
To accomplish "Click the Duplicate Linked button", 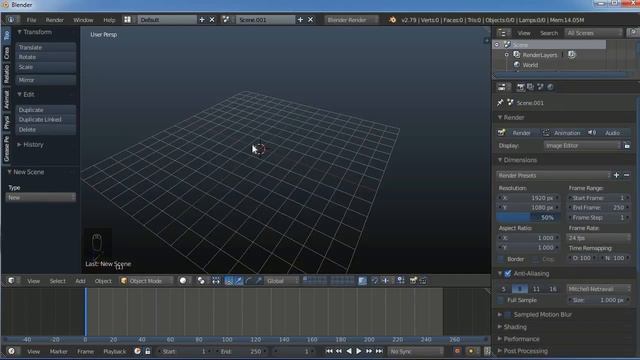I will 46,120.
